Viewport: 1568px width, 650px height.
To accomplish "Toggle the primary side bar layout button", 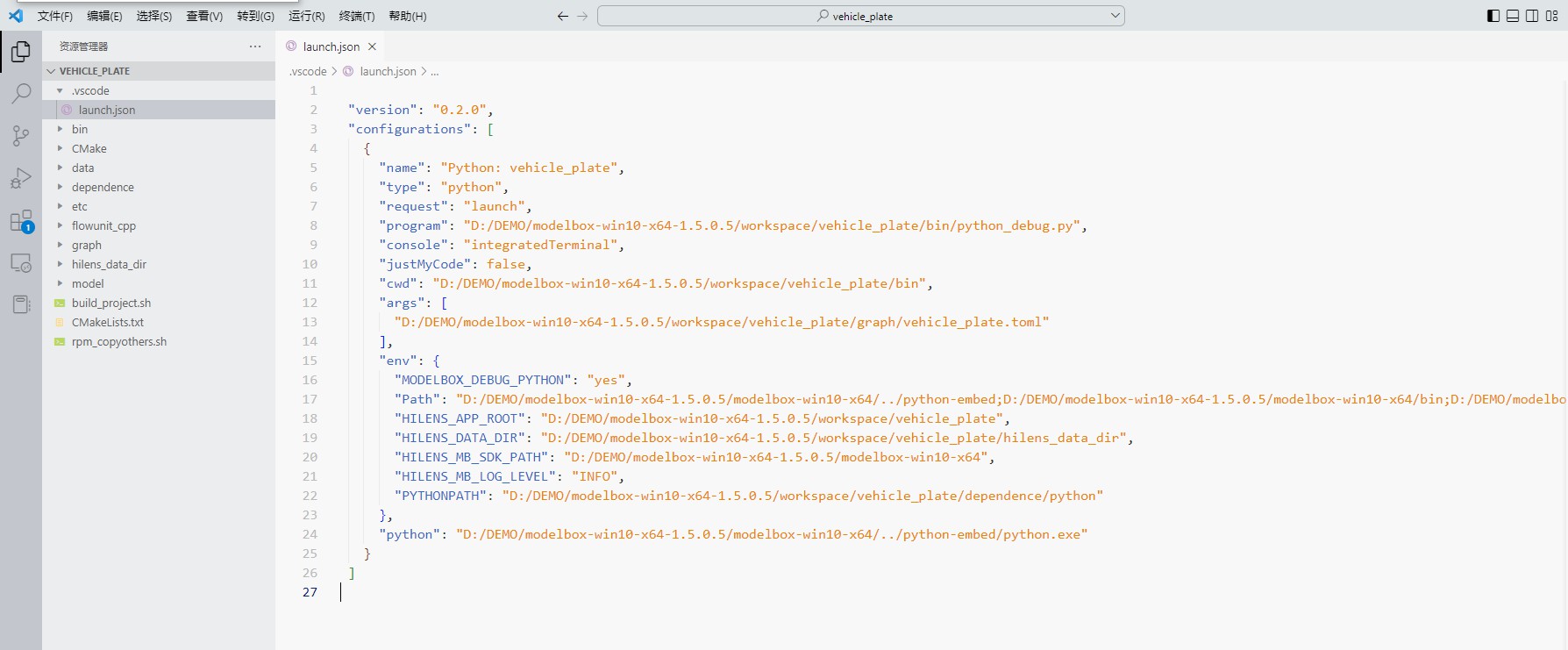I will [1493, 16].
